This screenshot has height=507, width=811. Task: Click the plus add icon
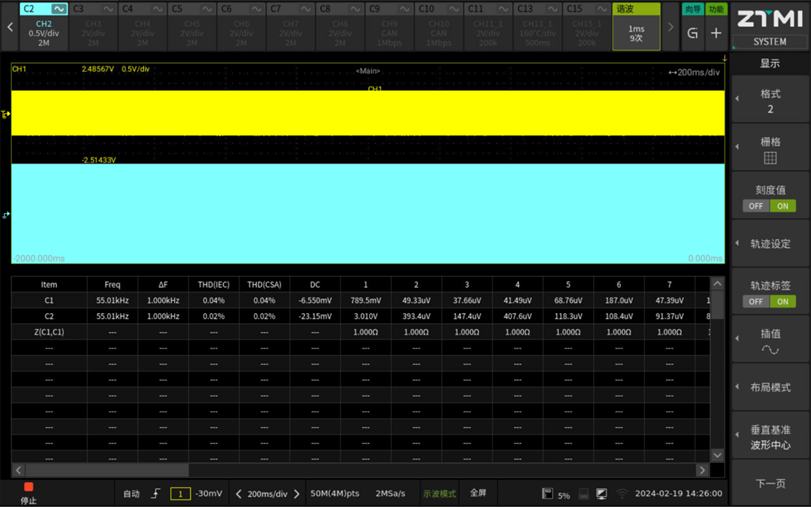(716, 34)
